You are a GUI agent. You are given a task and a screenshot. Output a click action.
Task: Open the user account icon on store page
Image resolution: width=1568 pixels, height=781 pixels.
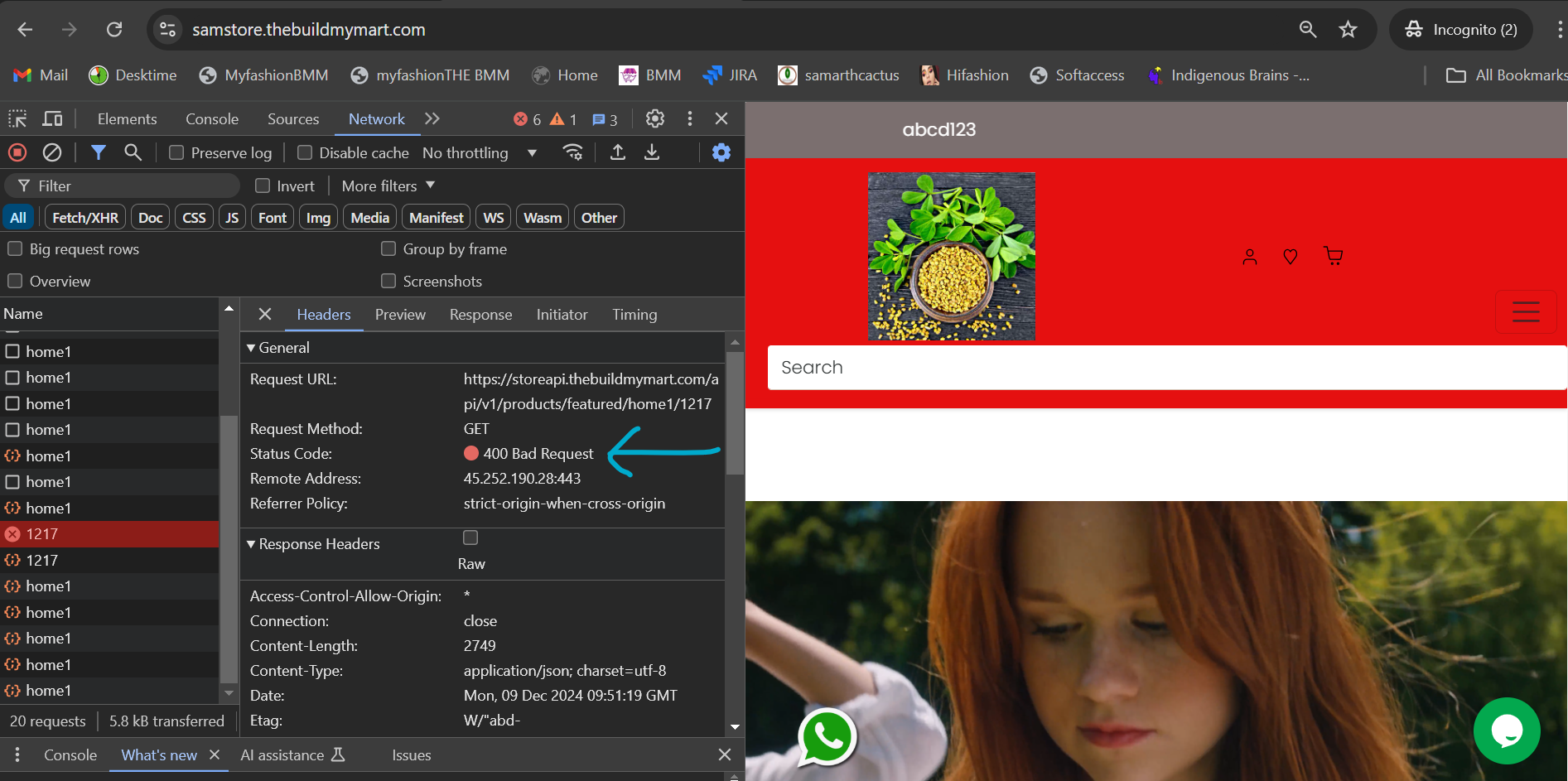(1250, 257)
